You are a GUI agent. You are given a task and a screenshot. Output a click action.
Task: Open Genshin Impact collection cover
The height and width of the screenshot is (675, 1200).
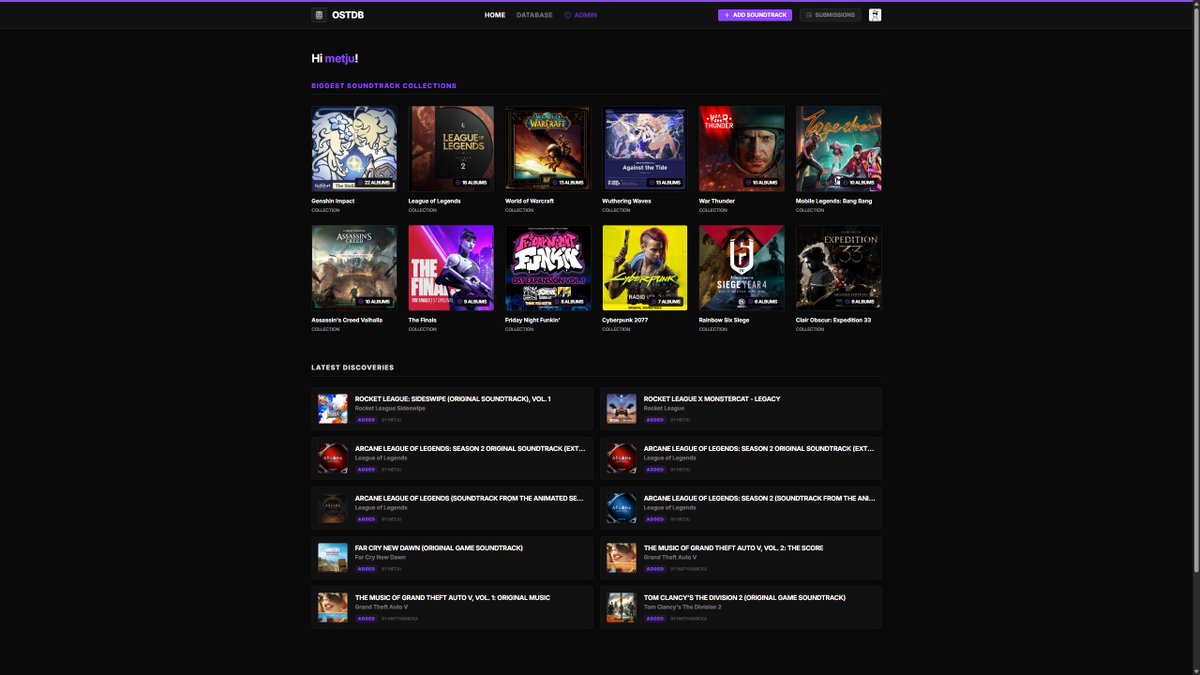tap(354, 148)
